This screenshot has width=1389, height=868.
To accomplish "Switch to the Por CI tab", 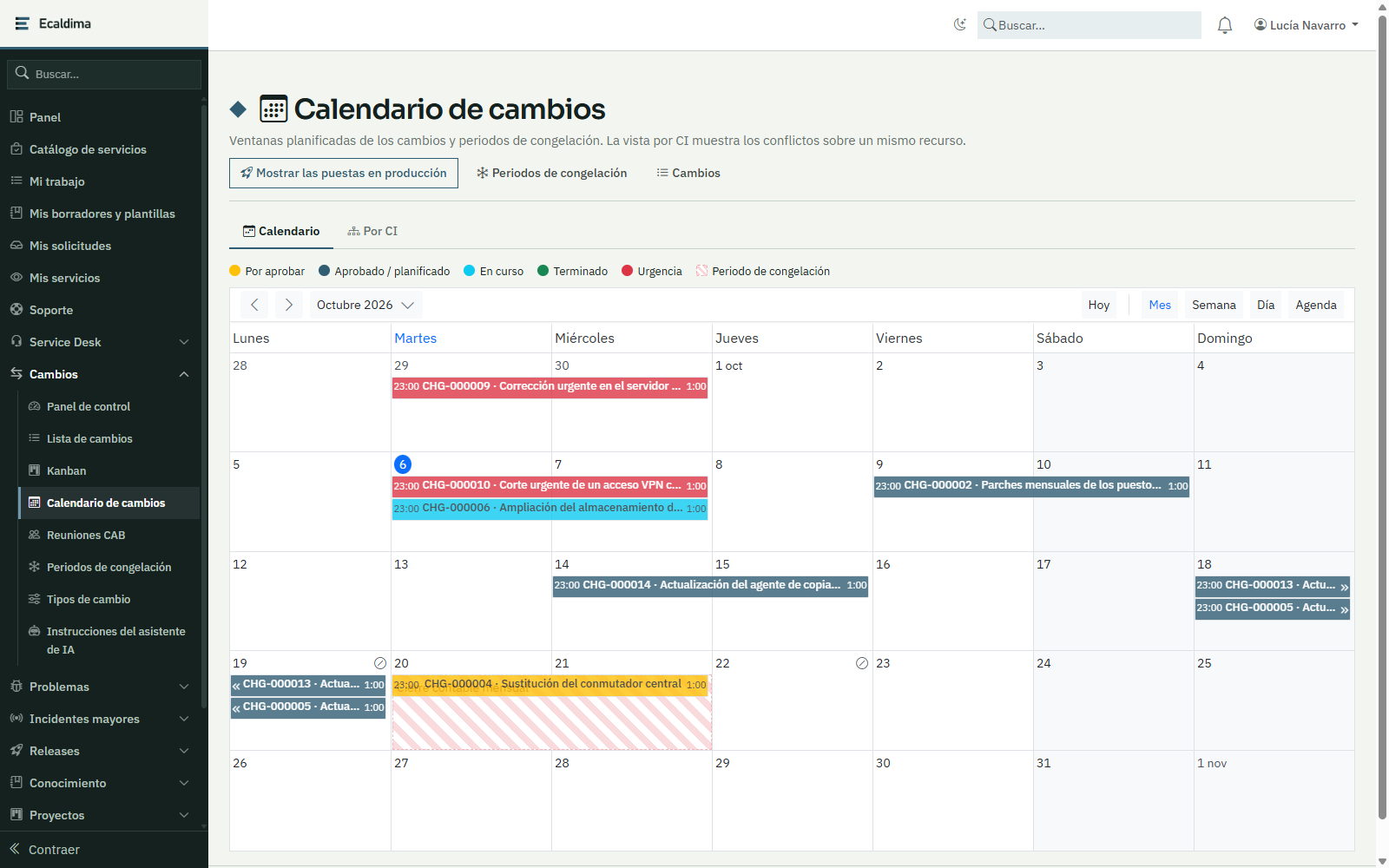I will click(372, 231).
